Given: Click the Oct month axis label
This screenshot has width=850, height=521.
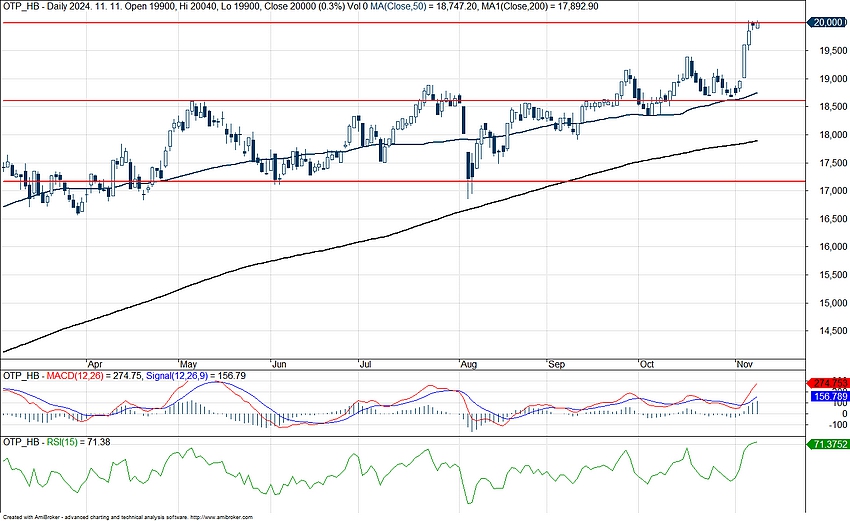Looking at the screenshot, I should pyautogui.click(x=647, y=364).
